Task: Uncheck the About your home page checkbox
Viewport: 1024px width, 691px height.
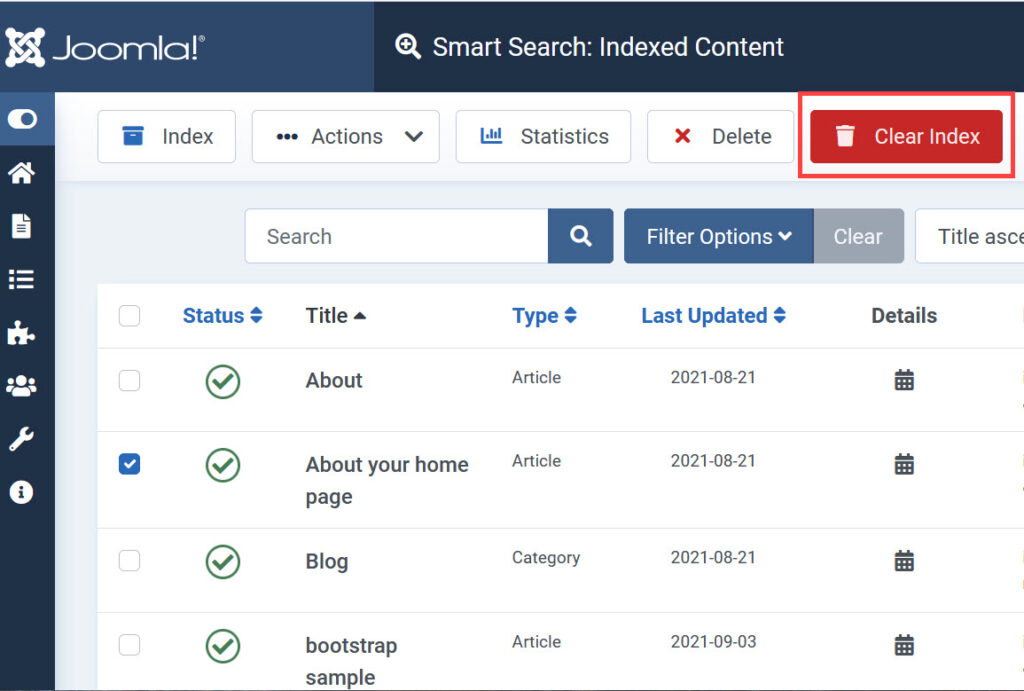Action: click(130, 464)
